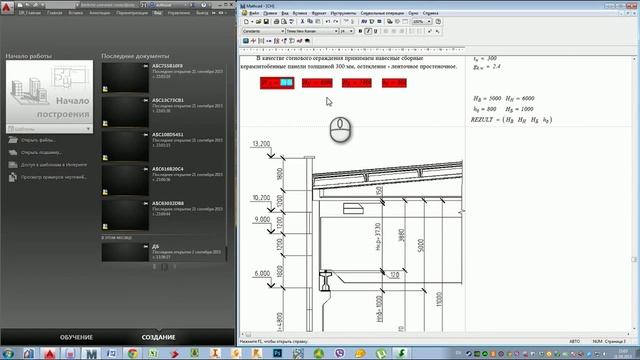Click AutoCAD help question mark icon

click(x=204, y=5)
